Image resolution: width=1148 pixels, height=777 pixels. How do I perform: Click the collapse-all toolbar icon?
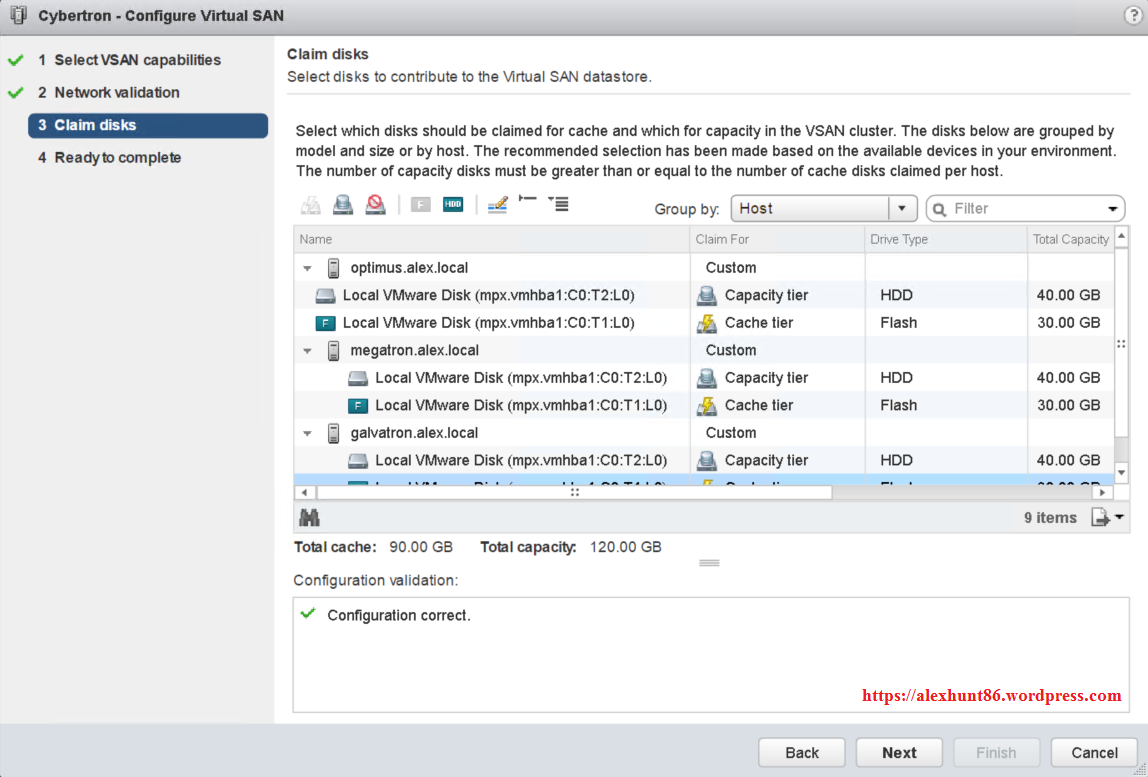(560, 204)
